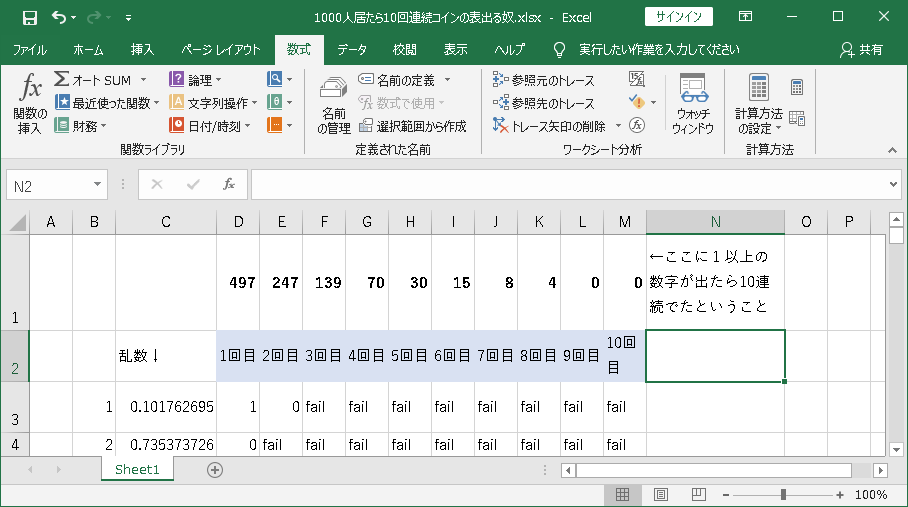Click the zoom slider handle in status bar
This screenshot has height=507, width=908.
pyautogui.click(x=783, y=495)
